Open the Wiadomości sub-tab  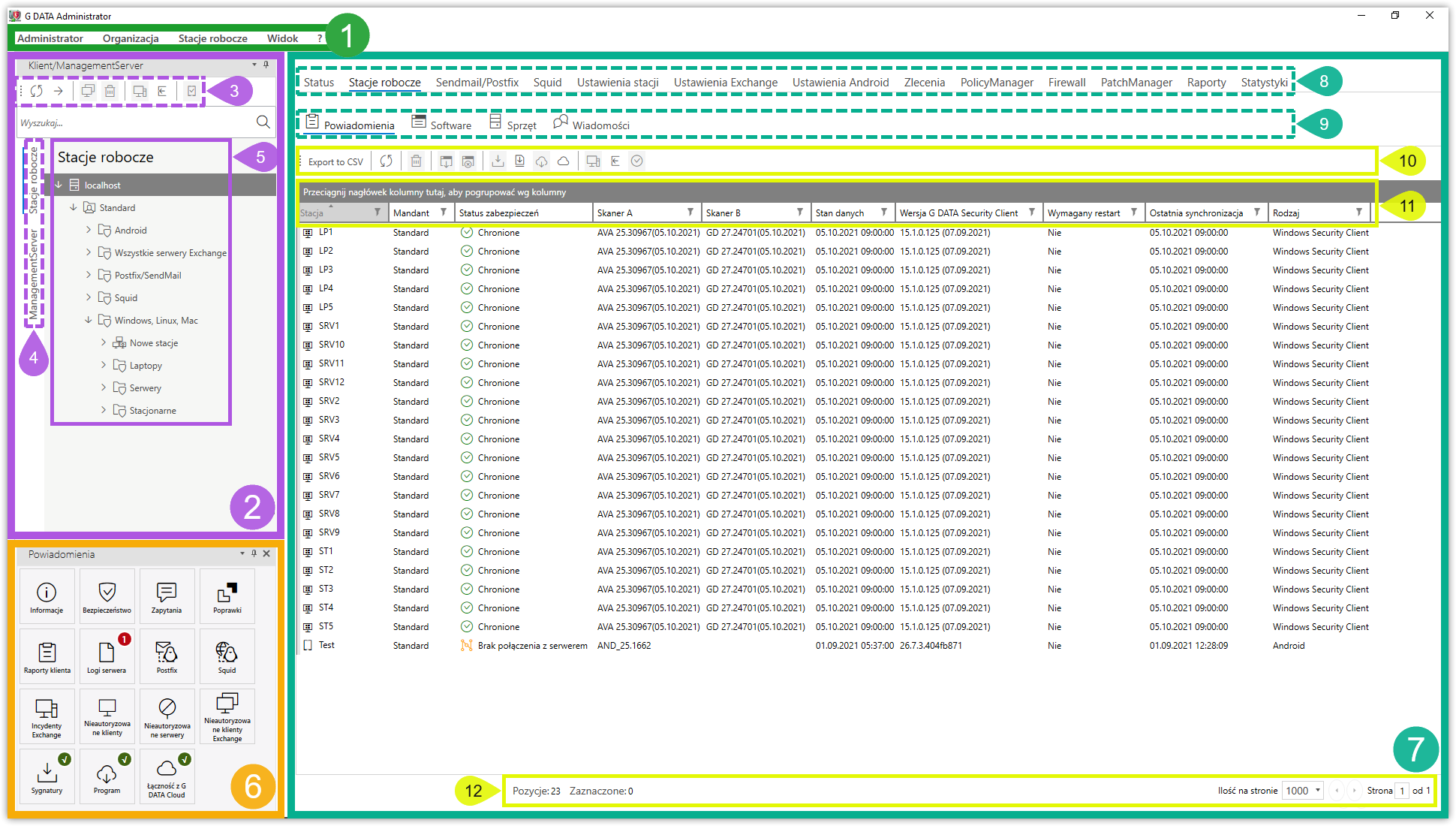point(591,124)
